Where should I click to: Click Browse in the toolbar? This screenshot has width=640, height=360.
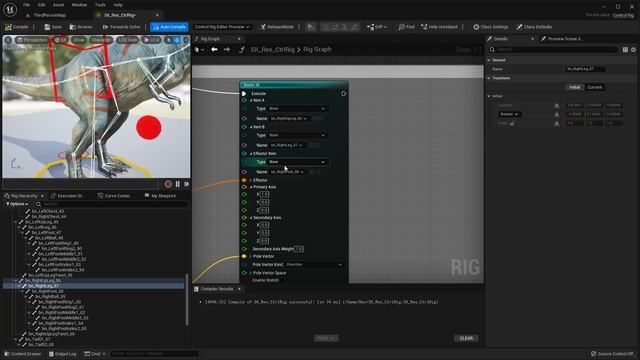click(x=81, y=27)
